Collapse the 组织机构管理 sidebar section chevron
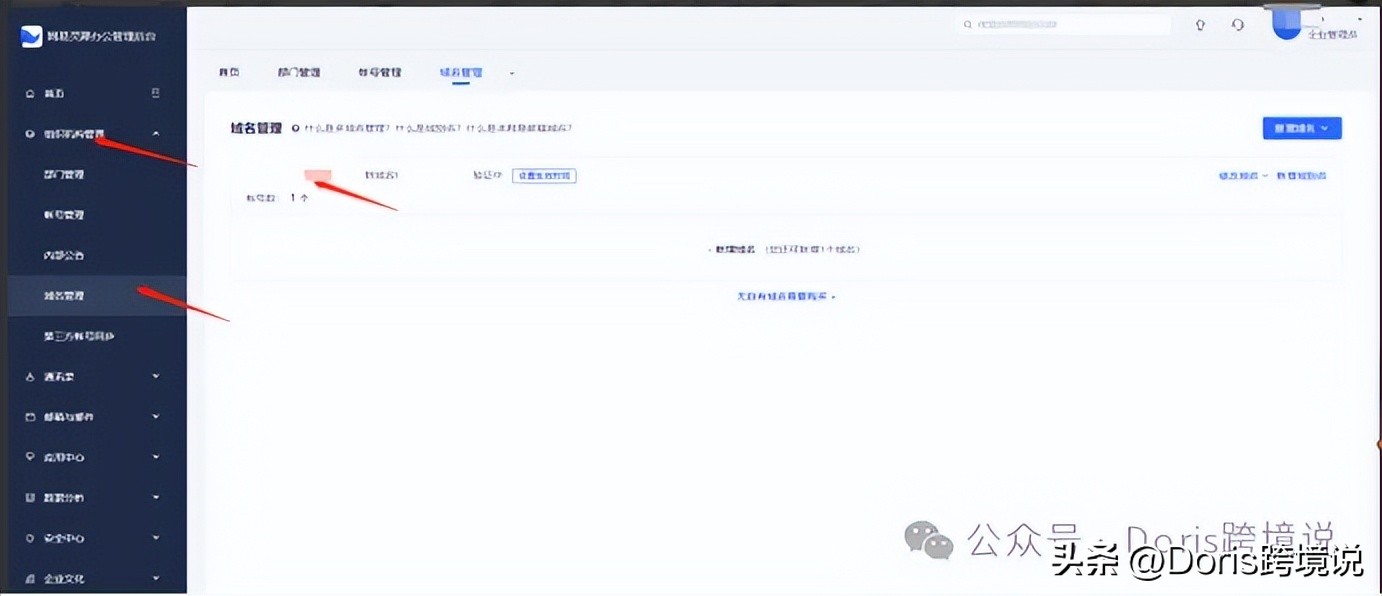 (x=155, y=133)
